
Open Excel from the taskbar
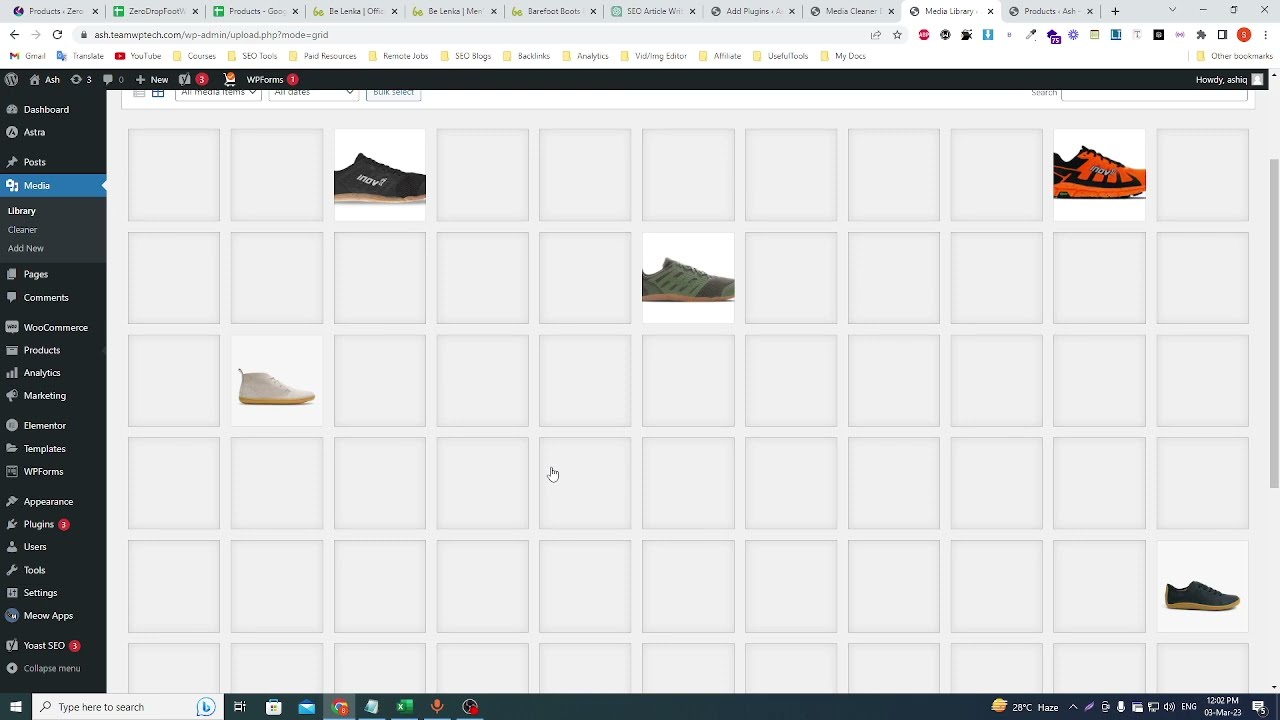pos(404,707)
